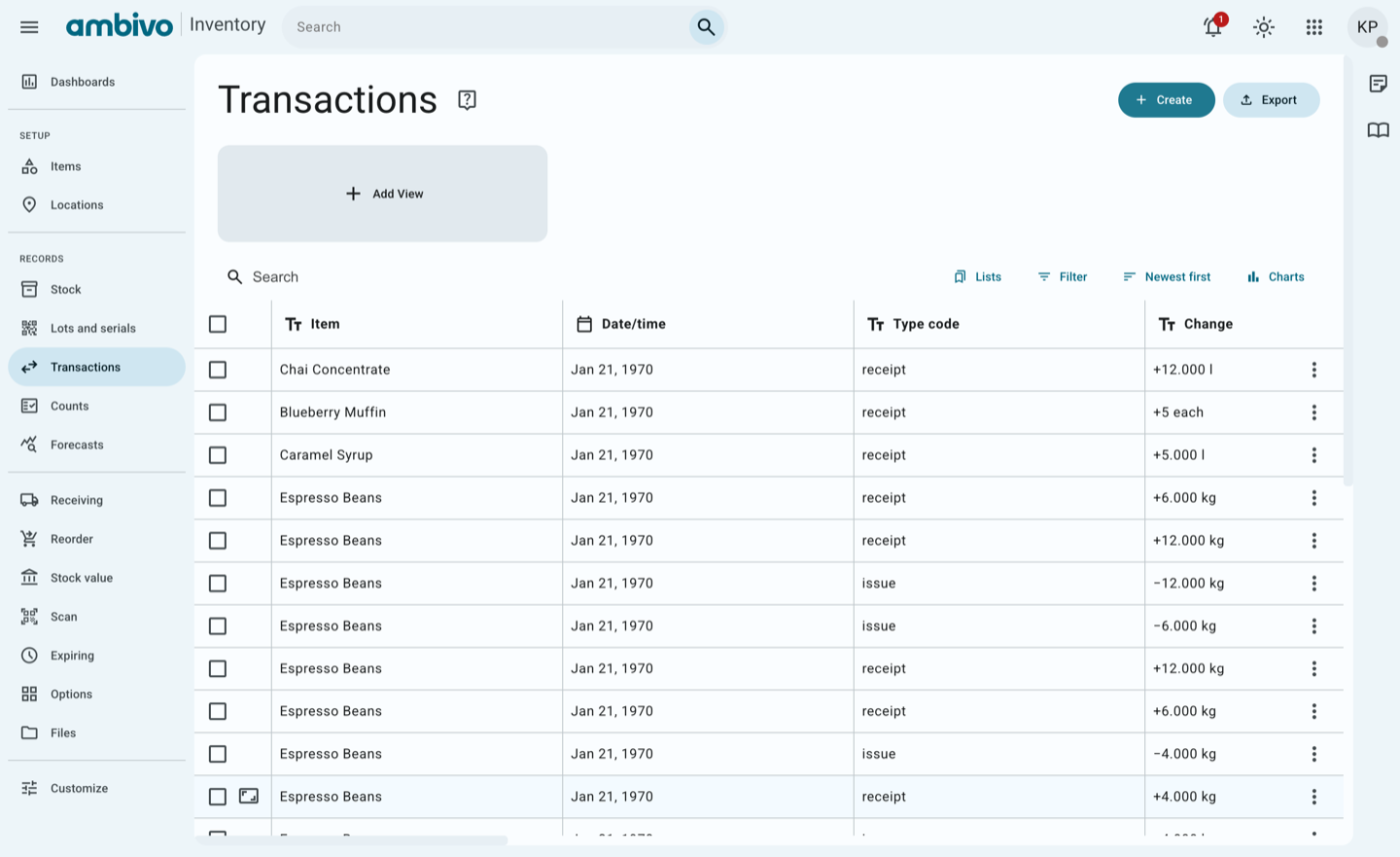Screen dimensions: 1400x857
Task: Open Stock in the sidebar
Action: point(96,290)
